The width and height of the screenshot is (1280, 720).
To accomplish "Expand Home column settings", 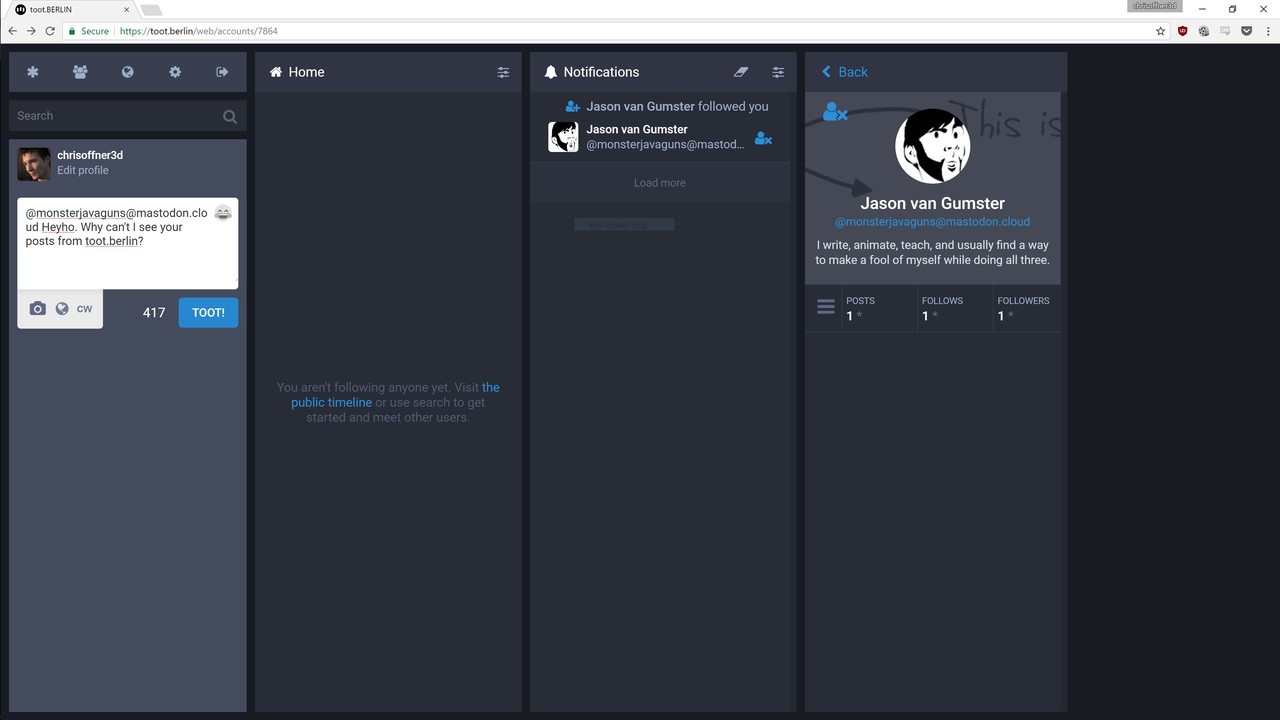I will 503,72.
